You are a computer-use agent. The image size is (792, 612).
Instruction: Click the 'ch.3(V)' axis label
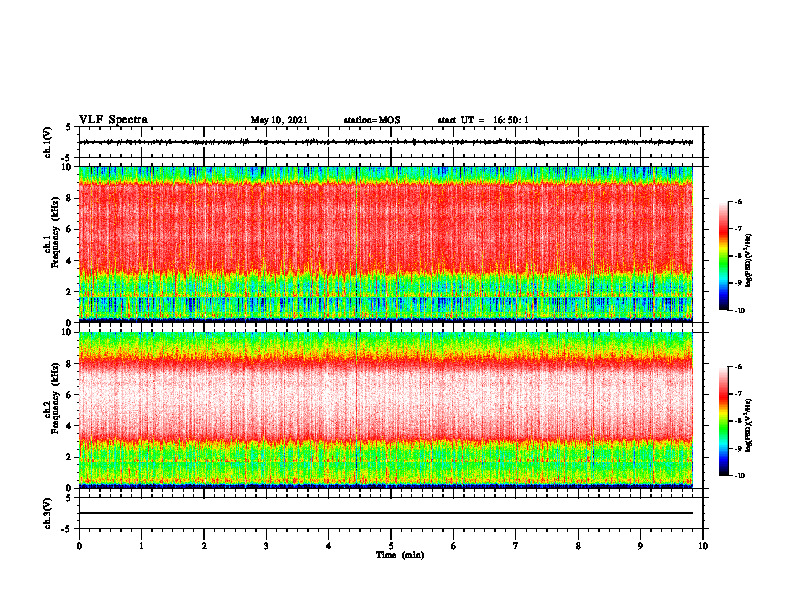(48, 513)
